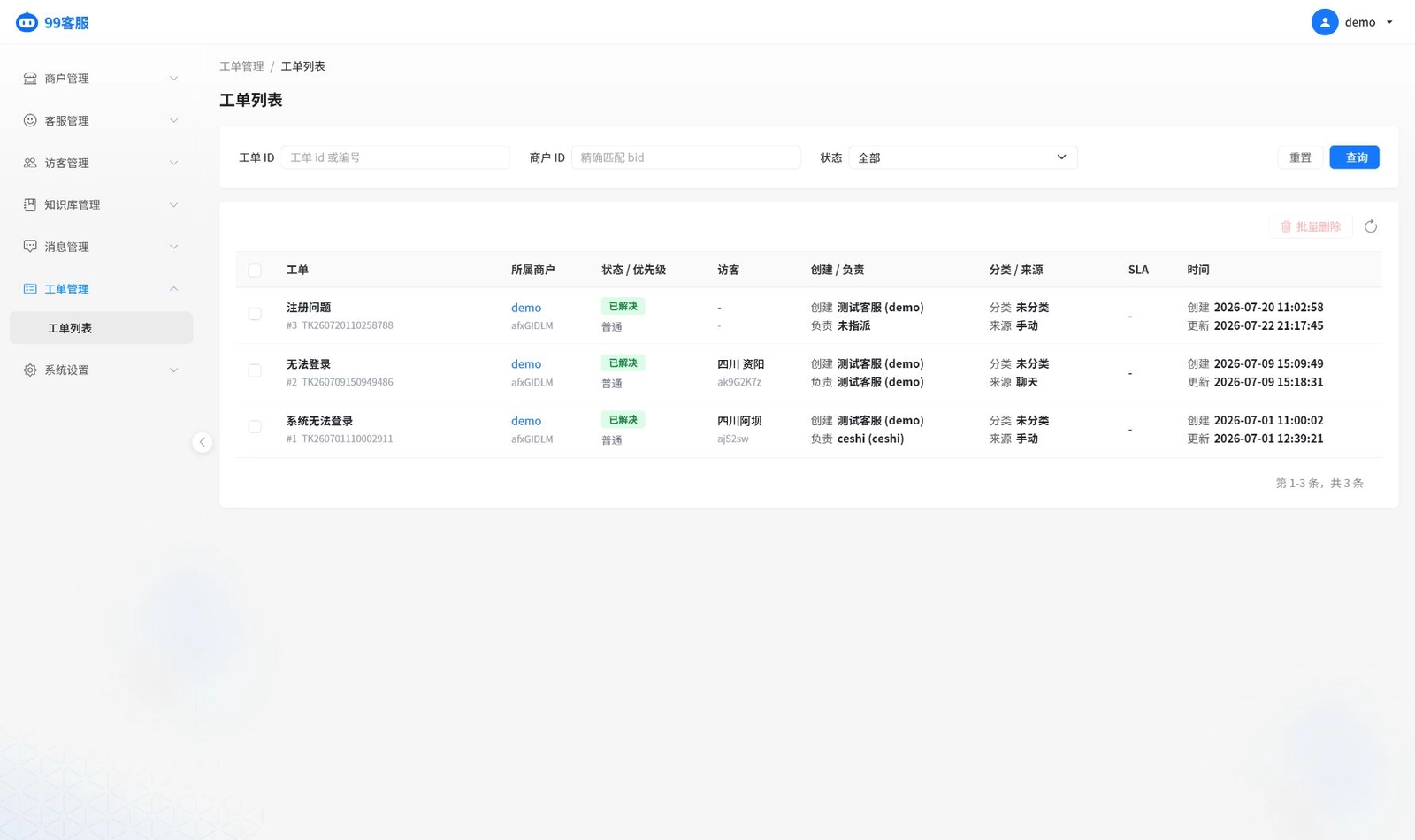Viewport: 1415px width, 840px height.
Task: Click the 客服管理 smiley icon
Action: point(30,120)
